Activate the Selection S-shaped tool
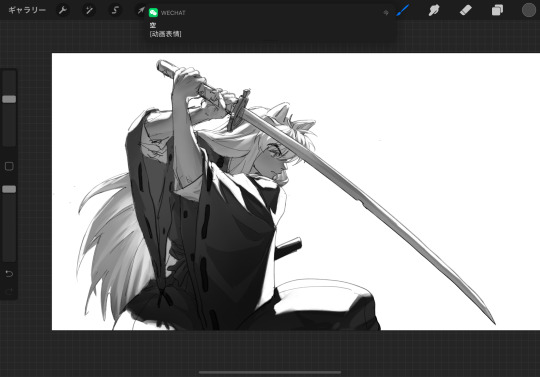Image resolution: width=540 pixels, height=377 pixels. pyautogui.click(x=115, y=10)
